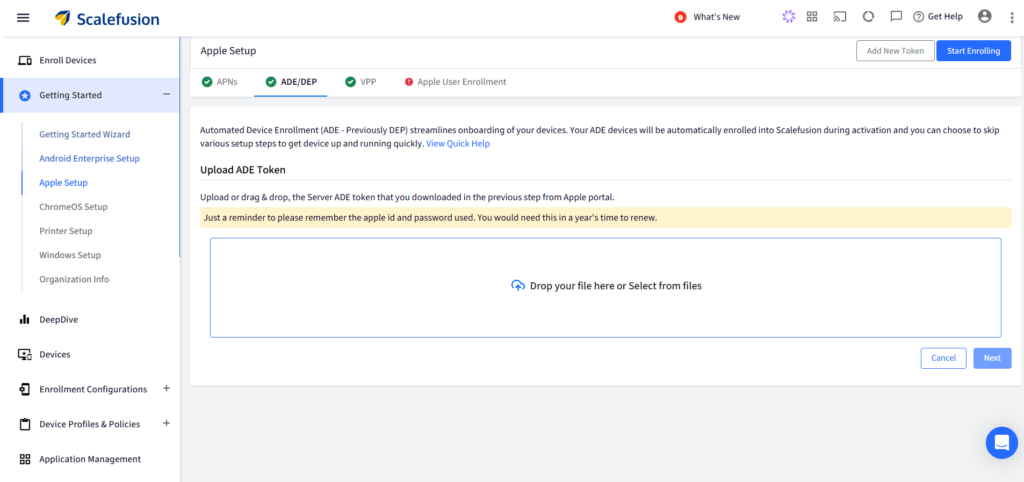This screenshot has height=482, width=1024.
Task: Click the Scalefusion logo
Action: click(107, 18)
